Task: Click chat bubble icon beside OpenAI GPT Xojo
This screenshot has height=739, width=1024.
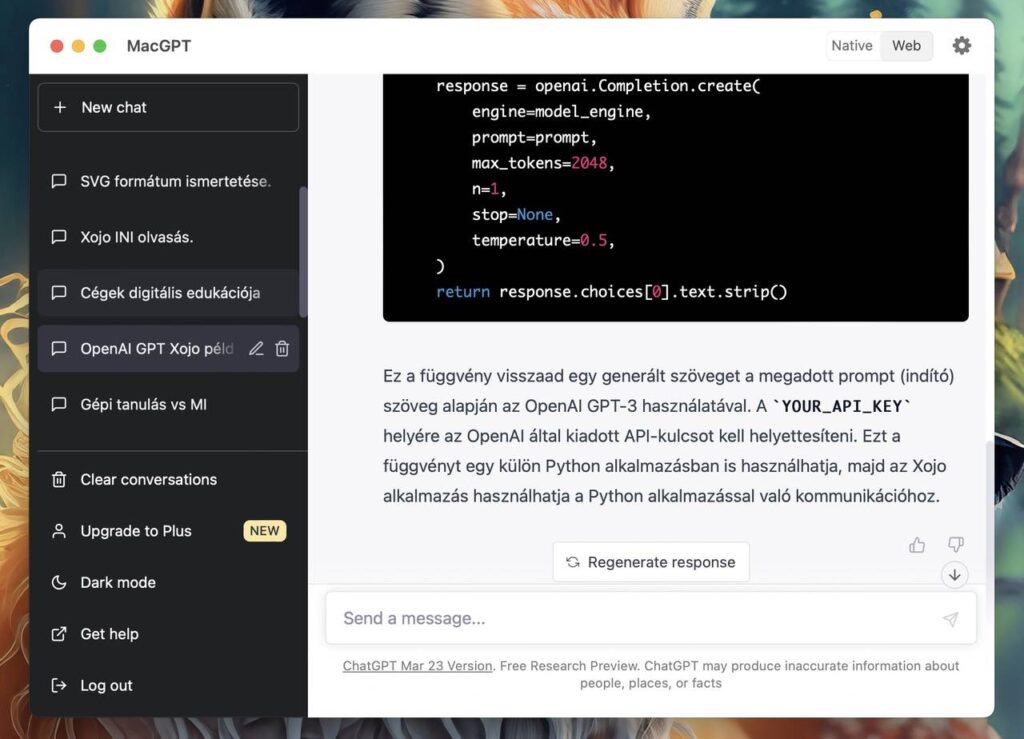Action: [59, 349]
